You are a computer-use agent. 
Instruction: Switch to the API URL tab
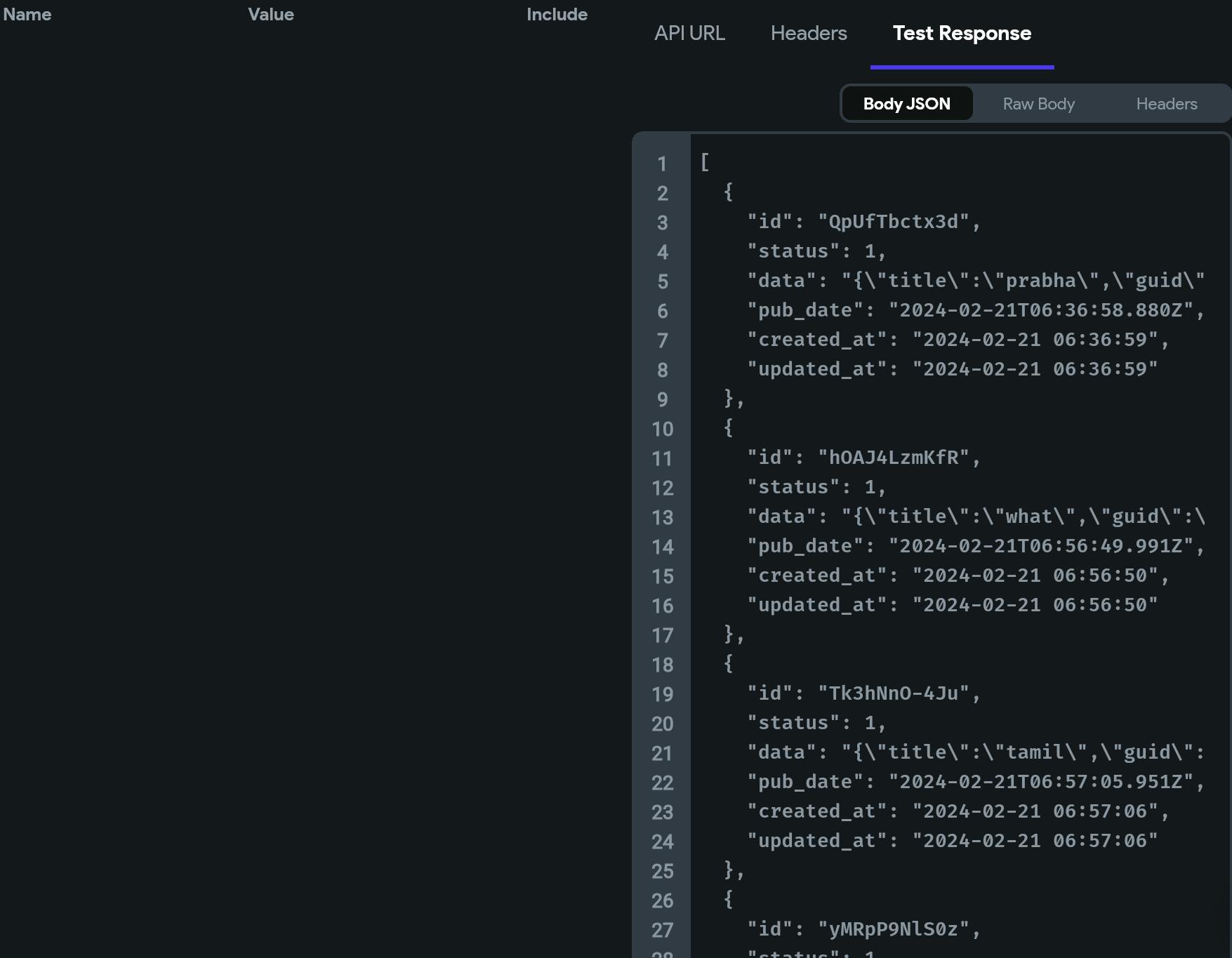pyautogui.click(x=689, y=33)
